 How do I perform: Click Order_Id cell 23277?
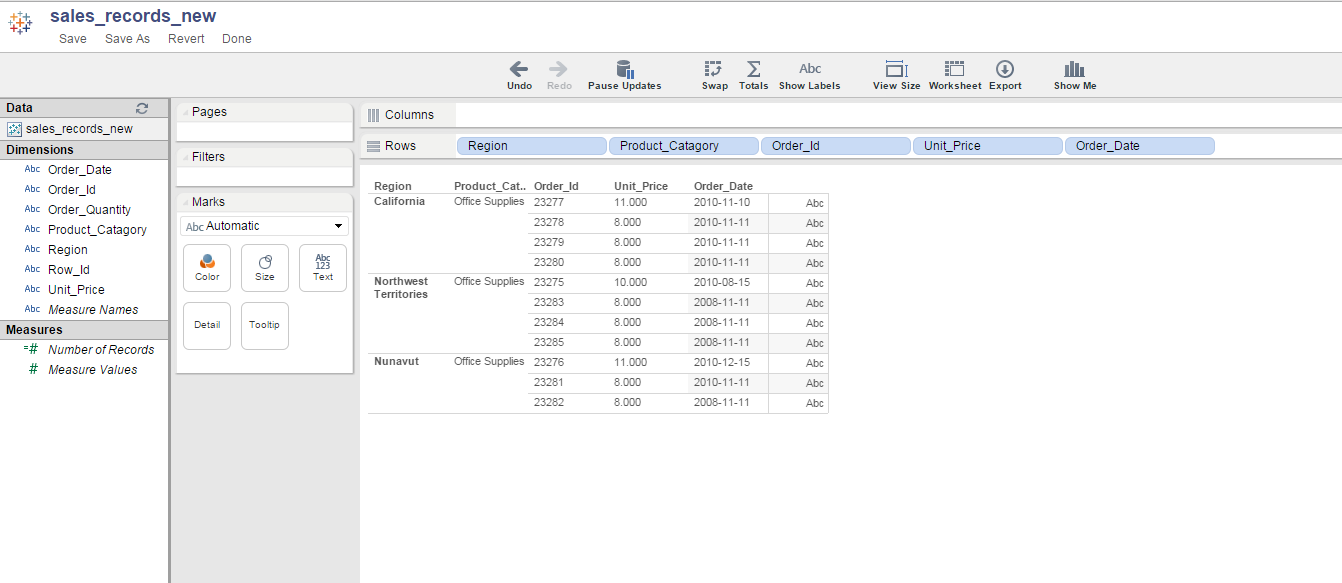[x=549, y=202]
